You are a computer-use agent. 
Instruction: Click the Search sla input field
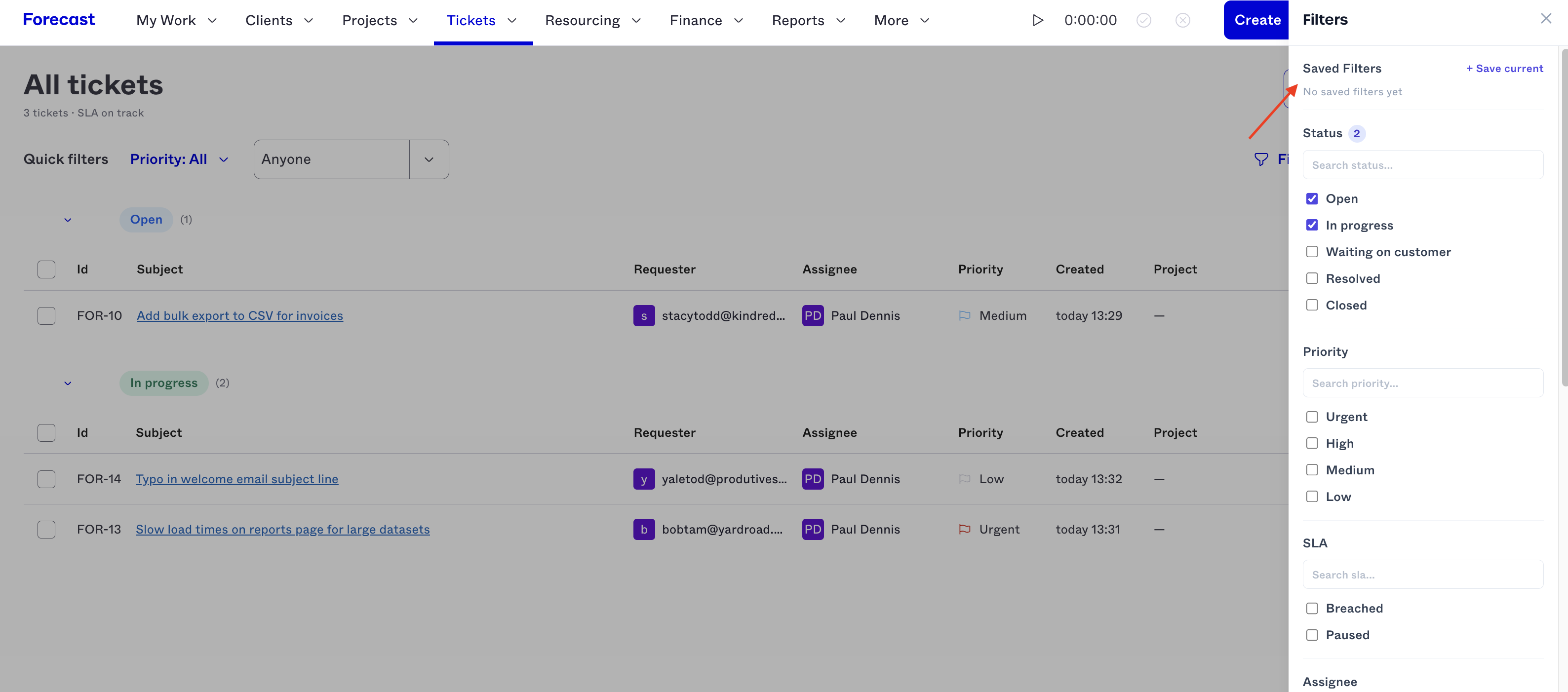pos(1422,575)
